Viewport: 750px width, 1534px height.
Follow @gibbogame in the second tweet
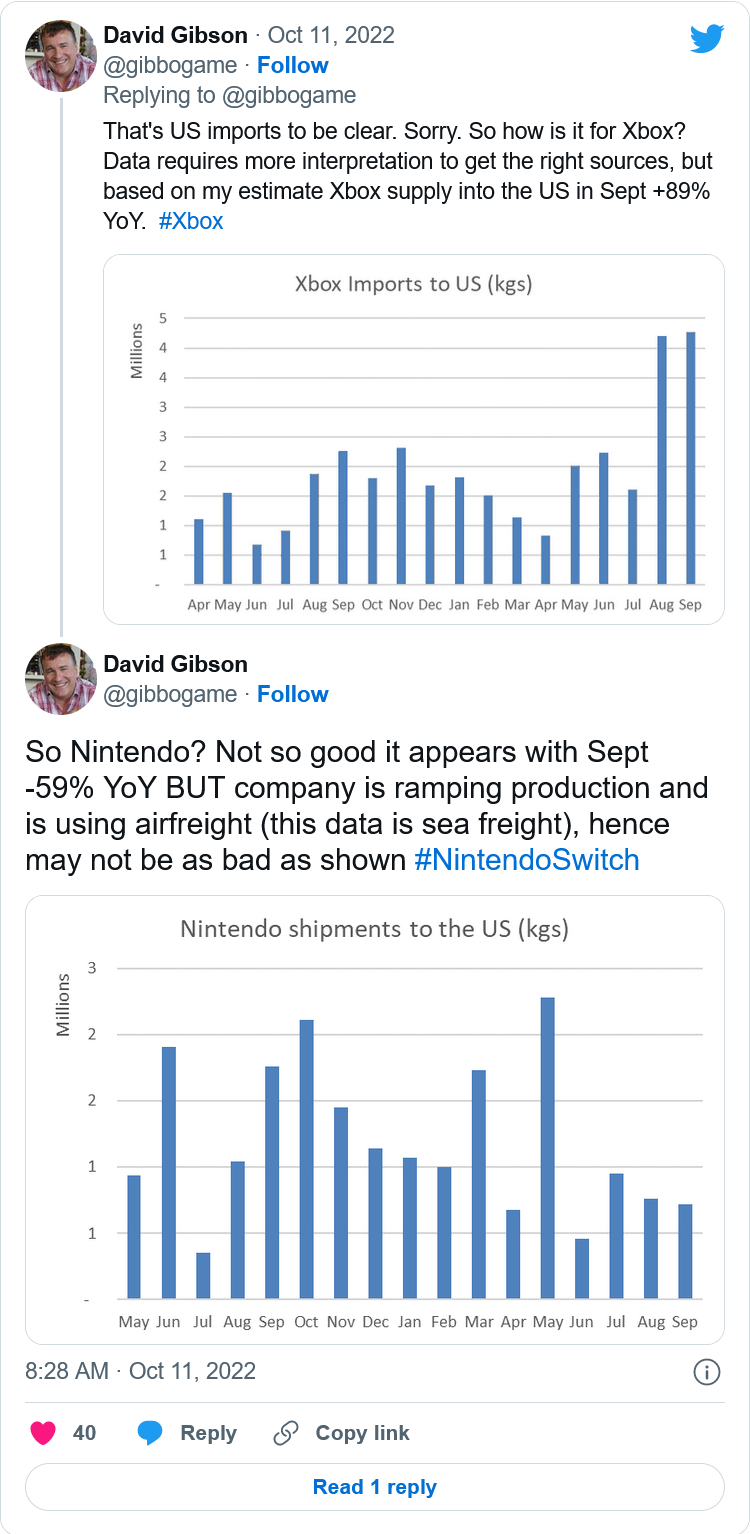(292, 694)
